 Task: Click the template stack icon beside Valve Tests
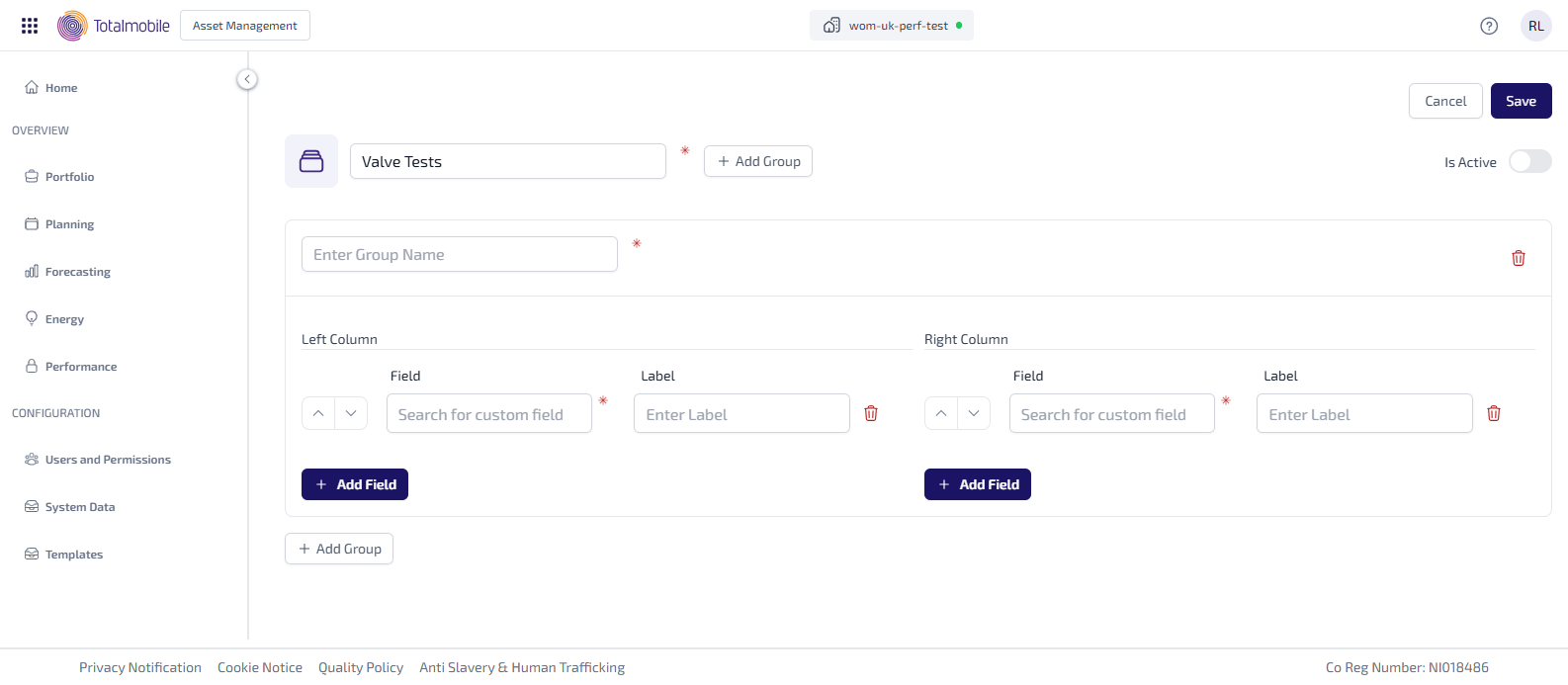pos(311,161)
